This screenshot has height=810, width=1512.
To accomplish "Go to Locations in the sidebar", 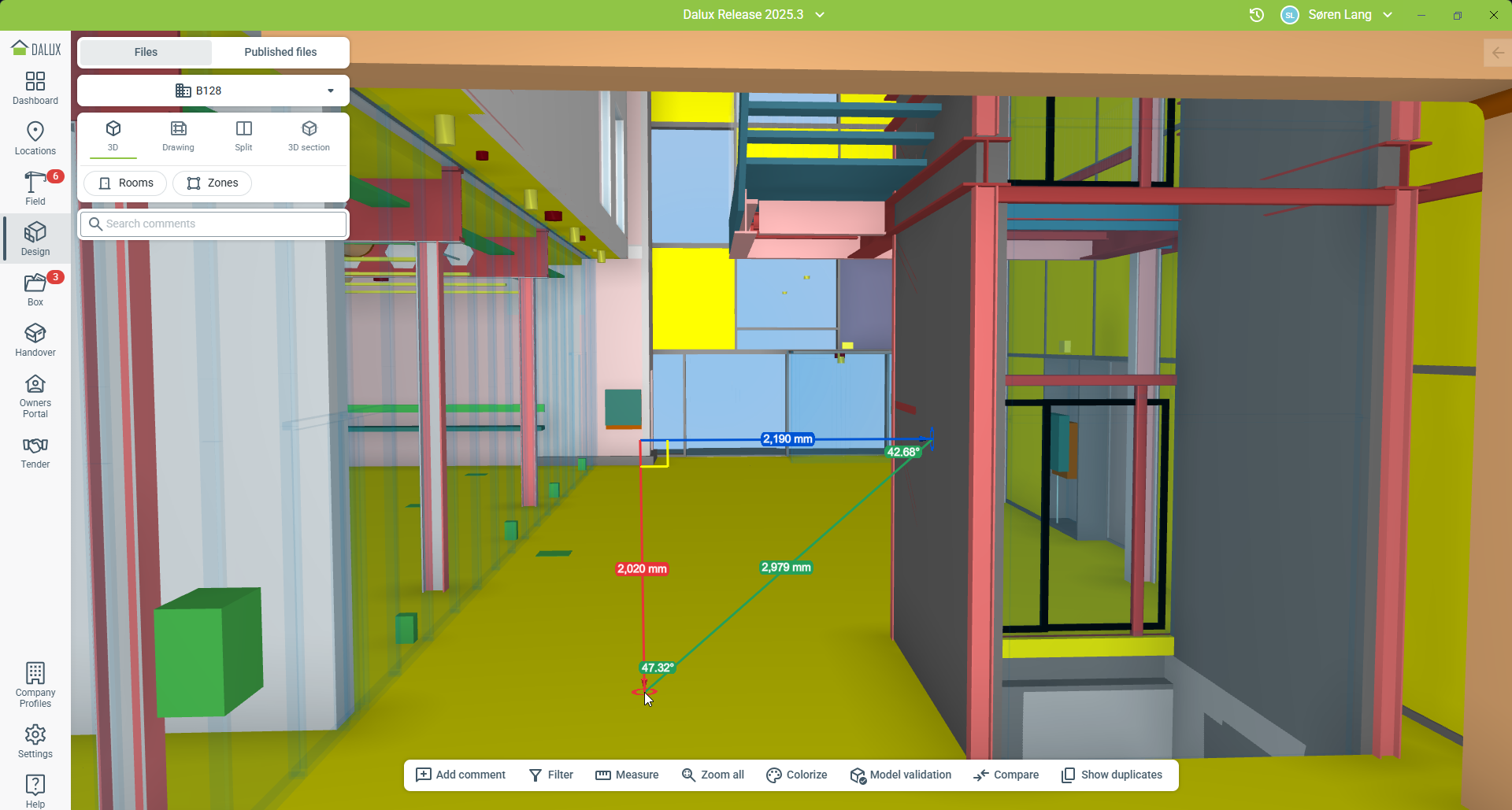I will click(x=35, y=139).
